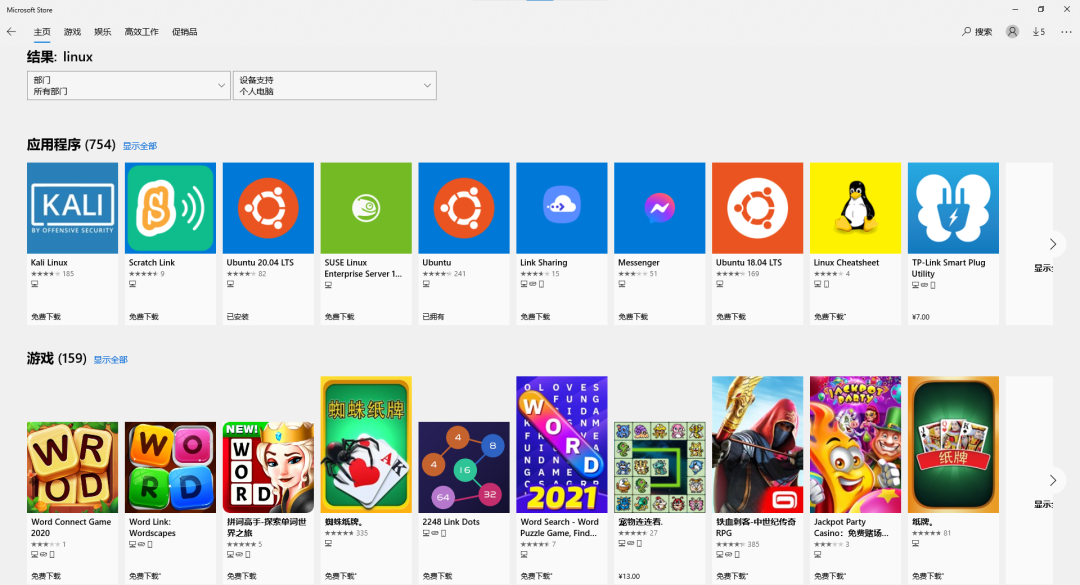This screenshot has width=1080, height=585.
Task: Show next apps with the right chevron
Action: (1052, 244)
